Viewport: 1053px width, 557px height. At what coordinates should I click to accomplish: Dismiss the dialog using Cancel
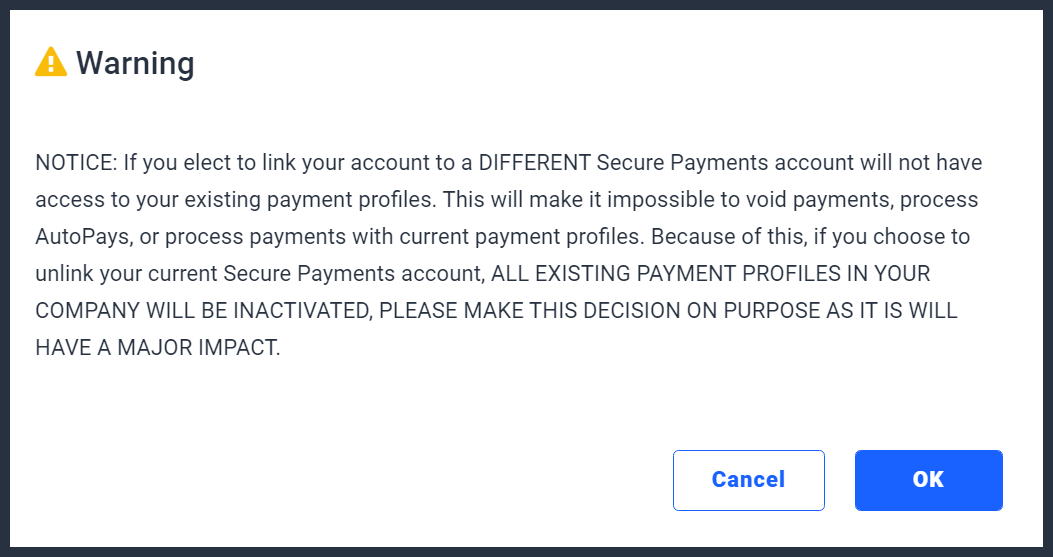click(748, 480)
